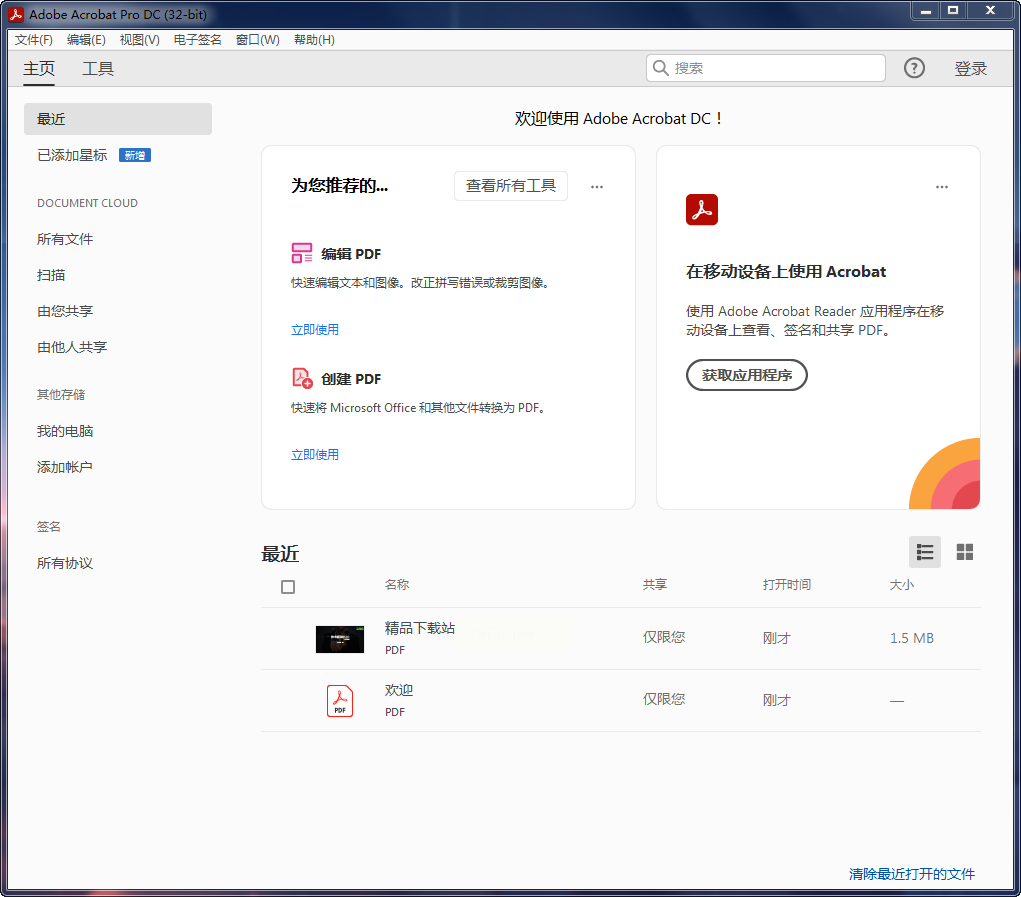Click the PDF file icon for 欢迎
The width and height of the screenshot is (1021, 897).
[x=340, y=700]
